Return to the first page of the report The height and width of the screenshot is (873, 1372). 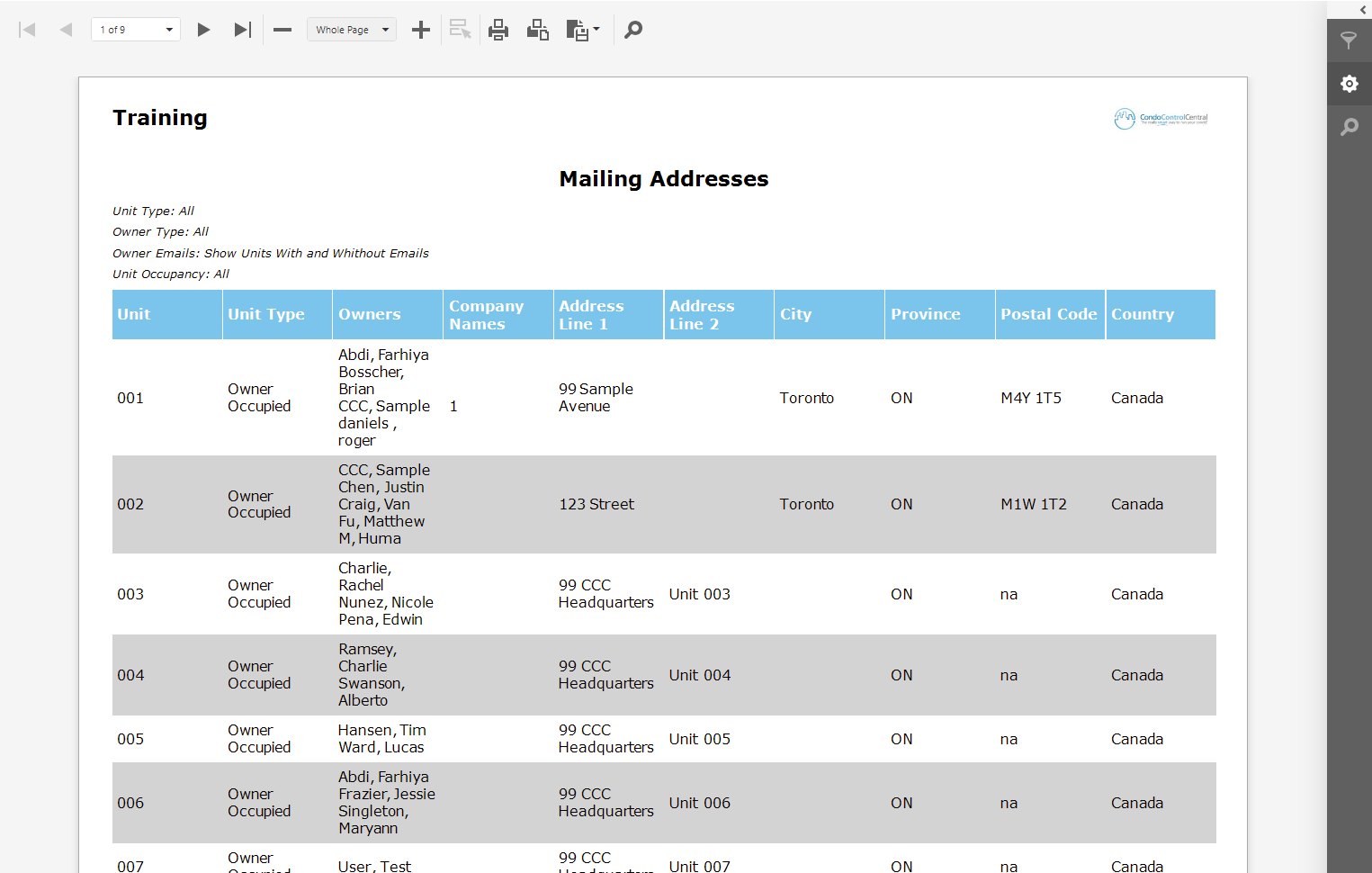tap(27, 30)
